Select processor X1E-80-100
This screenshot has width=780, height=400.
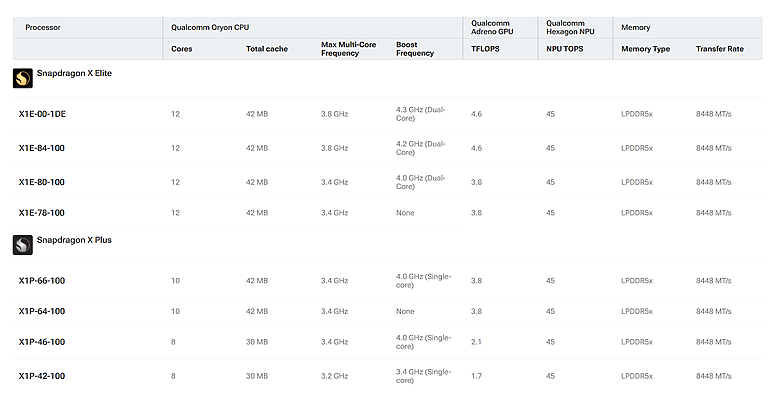coord(42,182)
